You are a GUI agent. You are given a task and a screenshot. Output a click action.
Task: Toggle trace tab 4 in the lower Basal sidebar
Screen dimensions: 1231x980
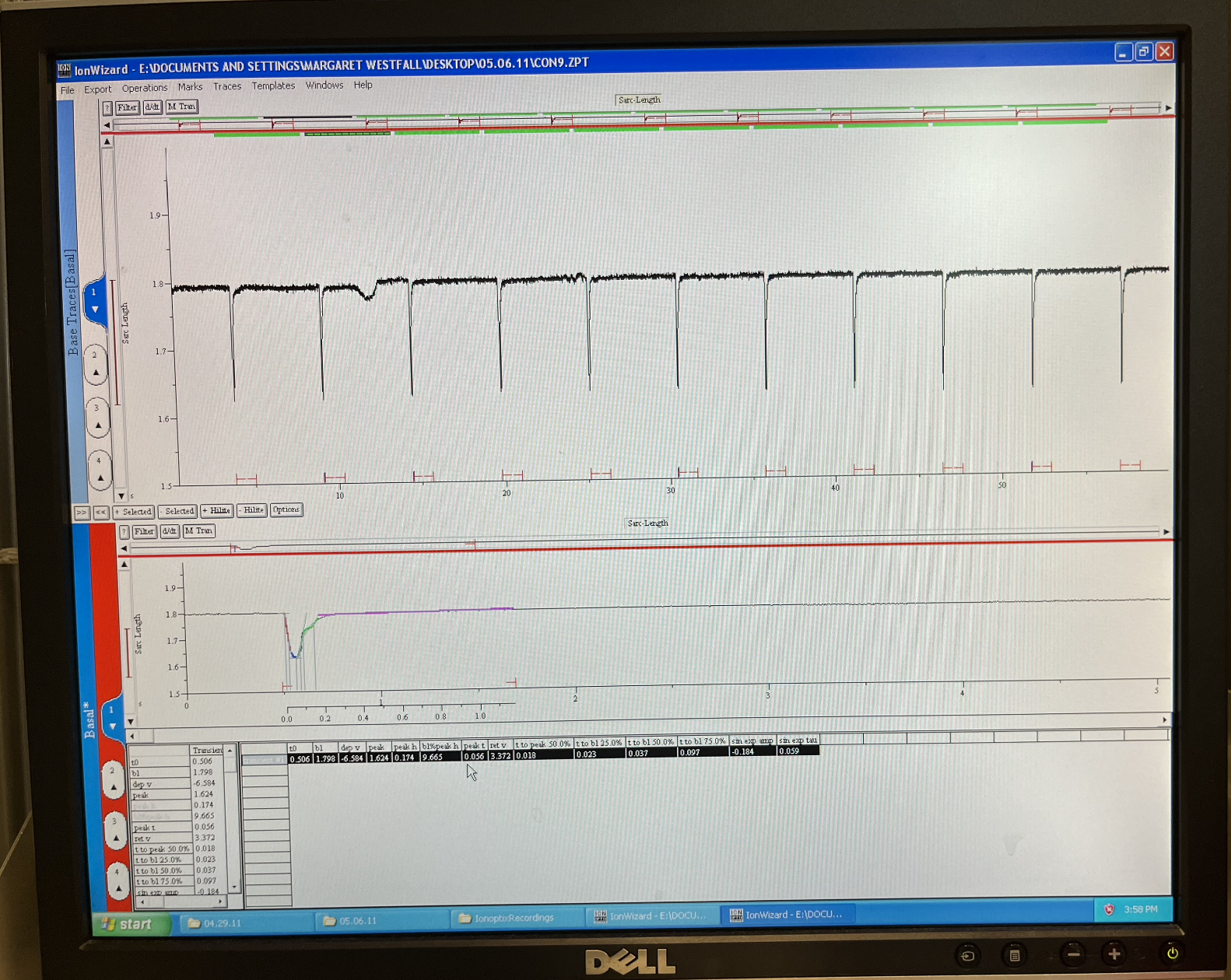(118, 880)
